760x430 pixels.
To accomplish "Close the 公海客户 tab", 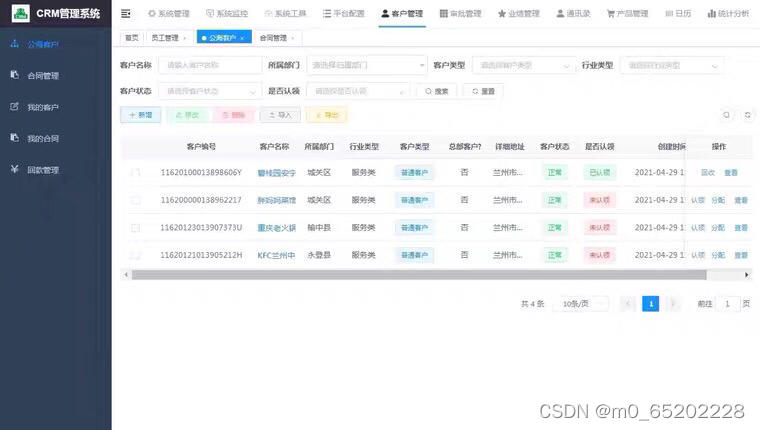I will pyautogui.click(x=242, y=38).
